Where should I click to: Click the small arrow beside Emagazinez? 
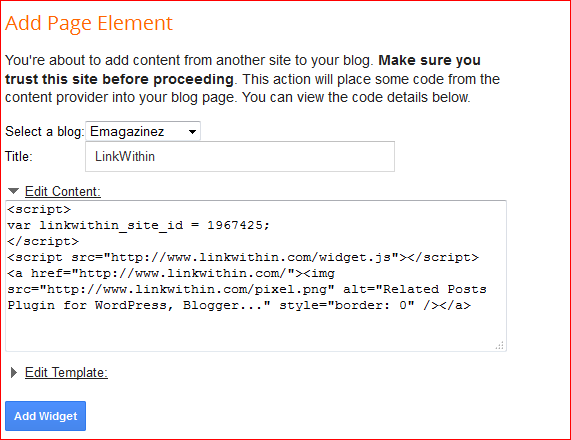192,132
